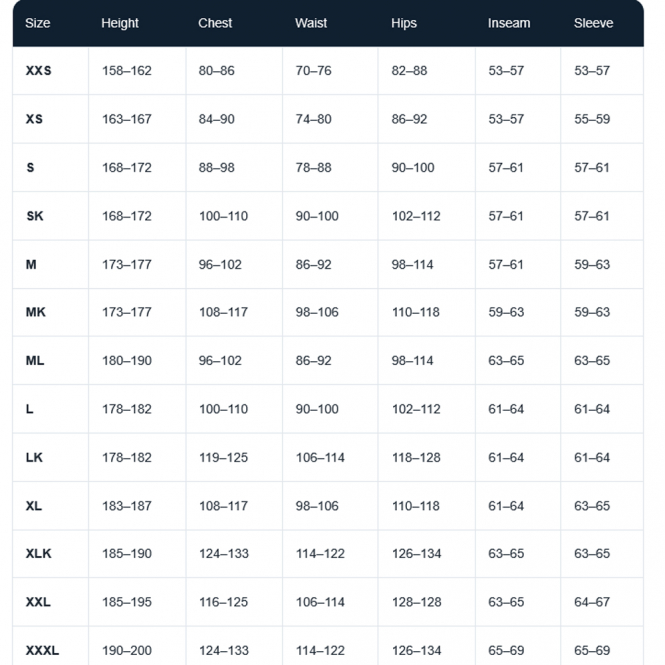Click the 158–162 height cell for XXS
The height and width of the screenshot is (665, 665).
coord(127,70)
